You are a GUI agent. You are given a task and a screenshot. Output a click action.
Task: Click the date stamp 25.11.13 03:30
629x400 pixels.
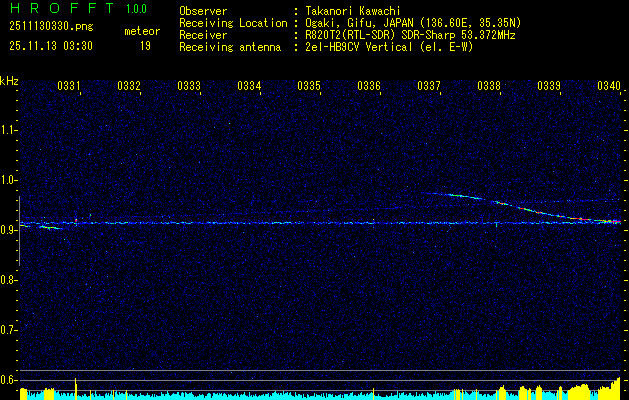coord(51,46)
